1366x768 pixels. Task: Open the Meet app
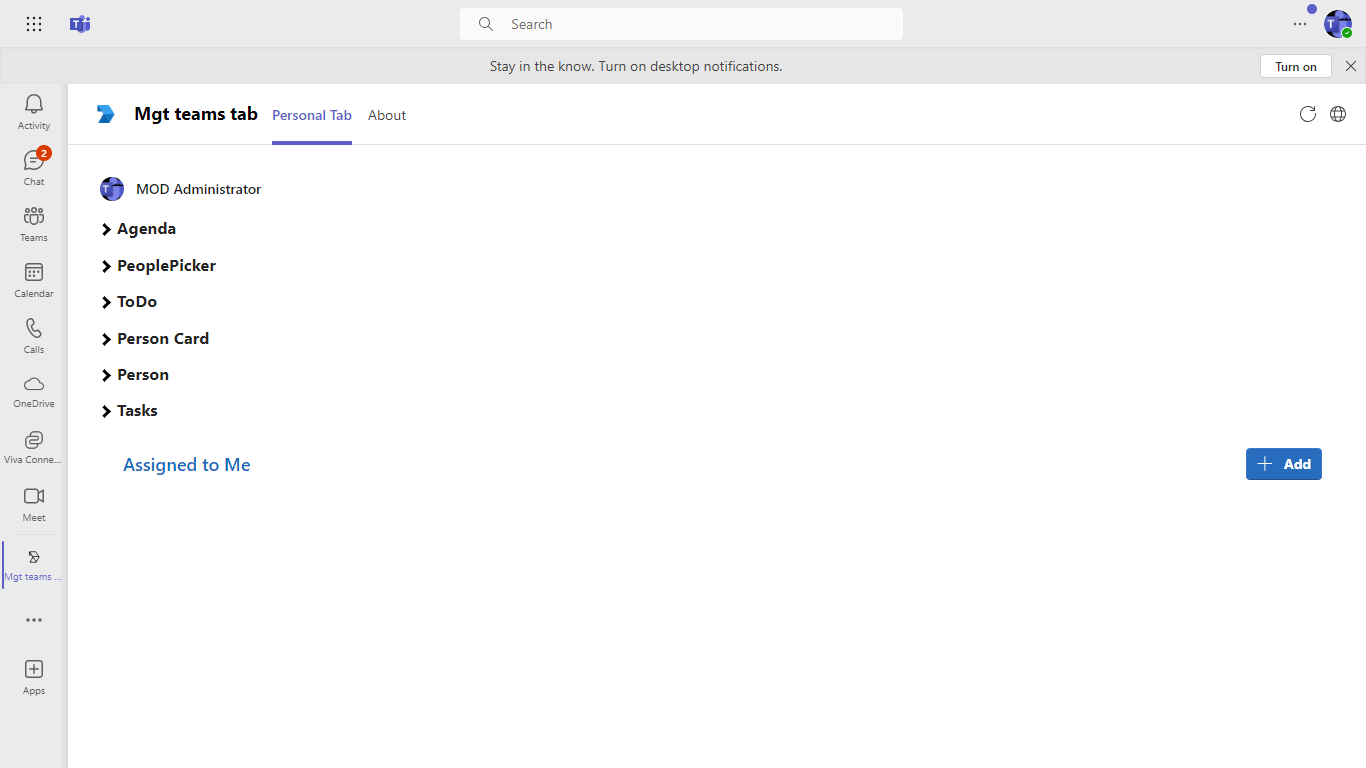coord(34,504)
